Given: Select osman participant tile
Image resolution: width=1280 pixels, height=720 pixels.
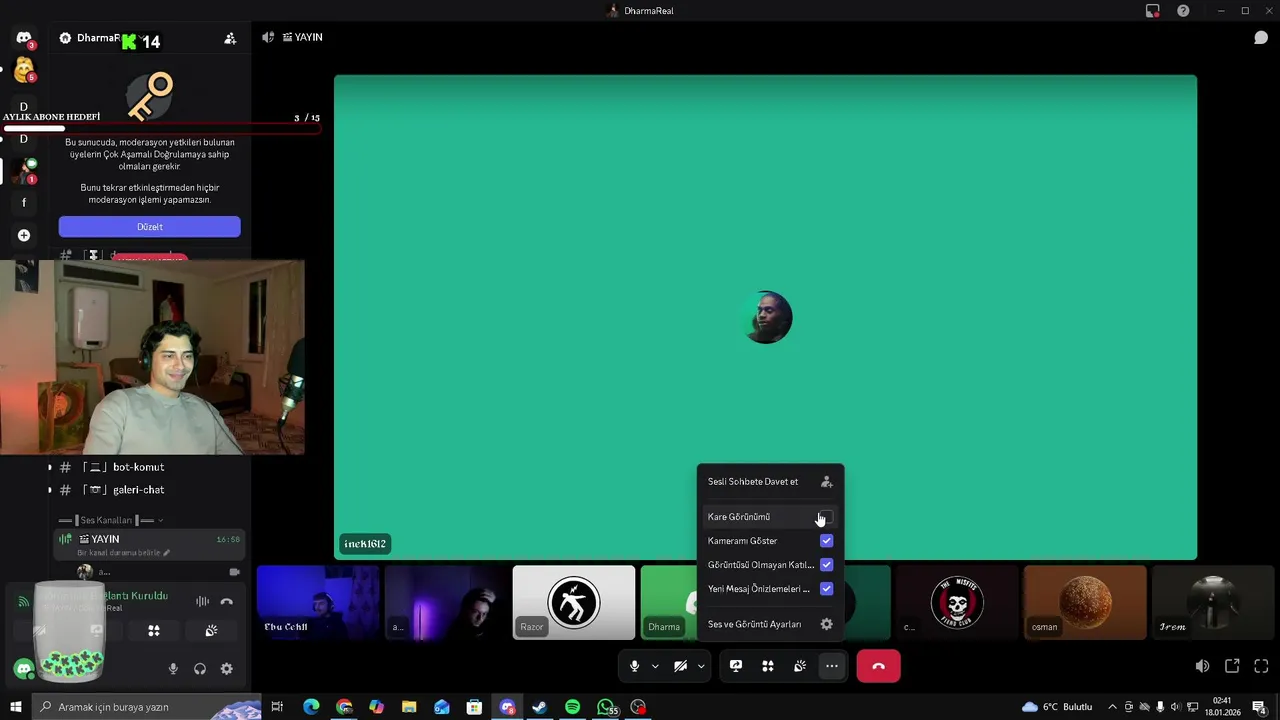Looking at the screenshot, I should click(1085, 603).
